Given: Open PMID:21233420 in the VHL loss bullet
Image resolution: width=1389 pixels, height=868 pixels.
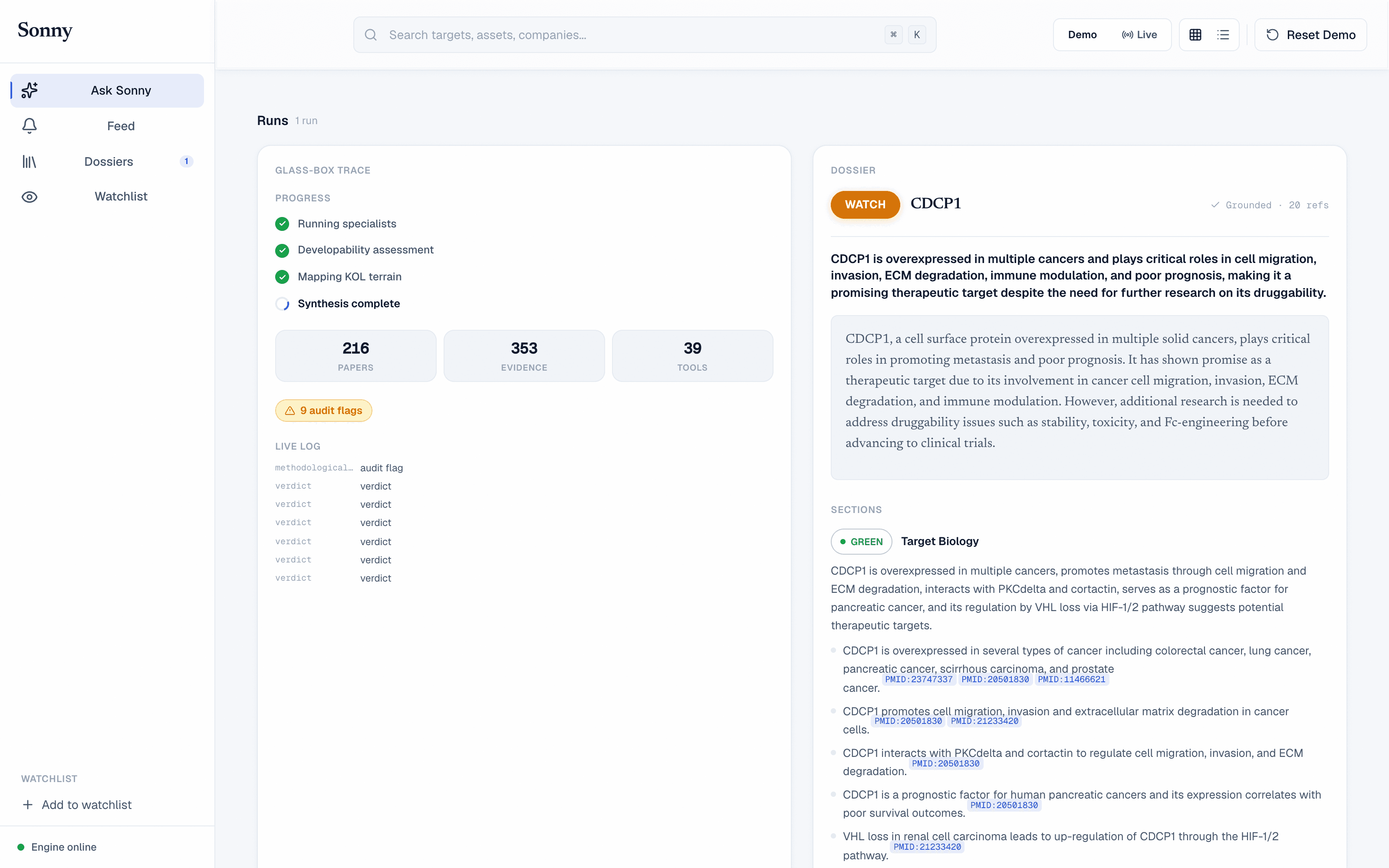Looking at the screenshot, I should (x=927, y=847).
